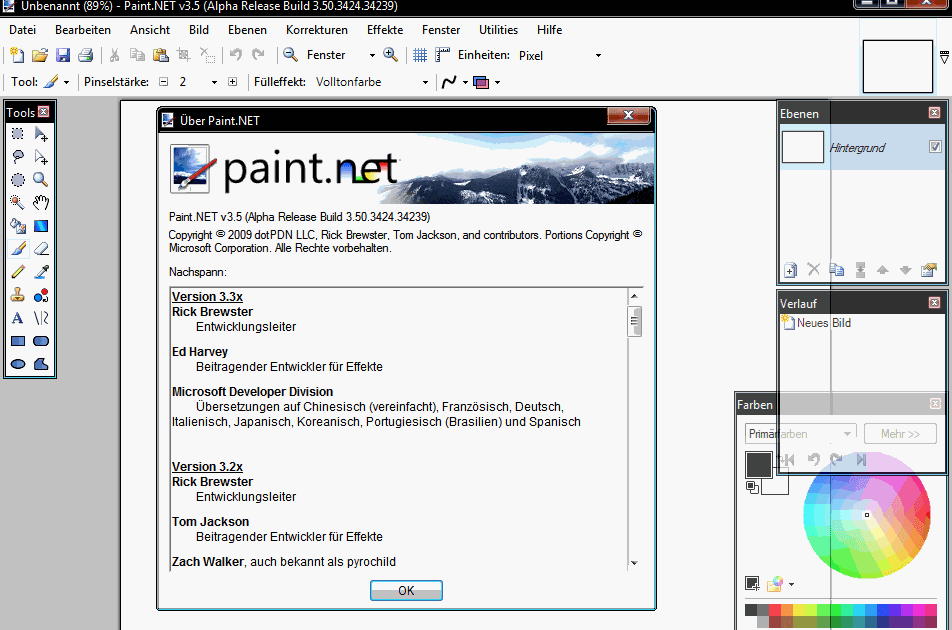Screen dimensions: 952x630
Task: Select the Paintbrush tool in Tools panel
Action: tap(18, 249)
